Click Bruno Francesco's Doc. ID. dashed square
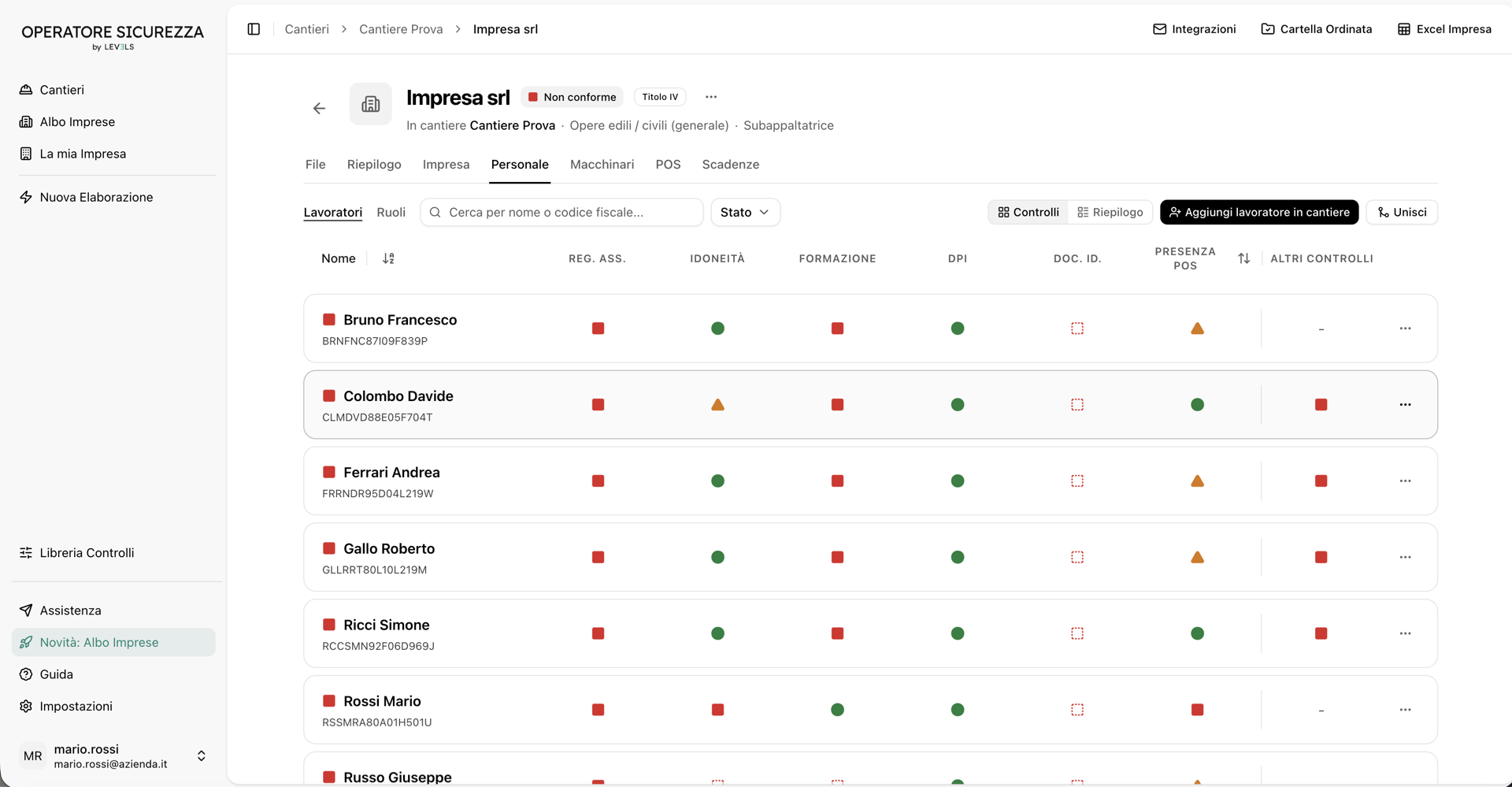This screenshot has height=787, width=1512. tap(1077, 329)
